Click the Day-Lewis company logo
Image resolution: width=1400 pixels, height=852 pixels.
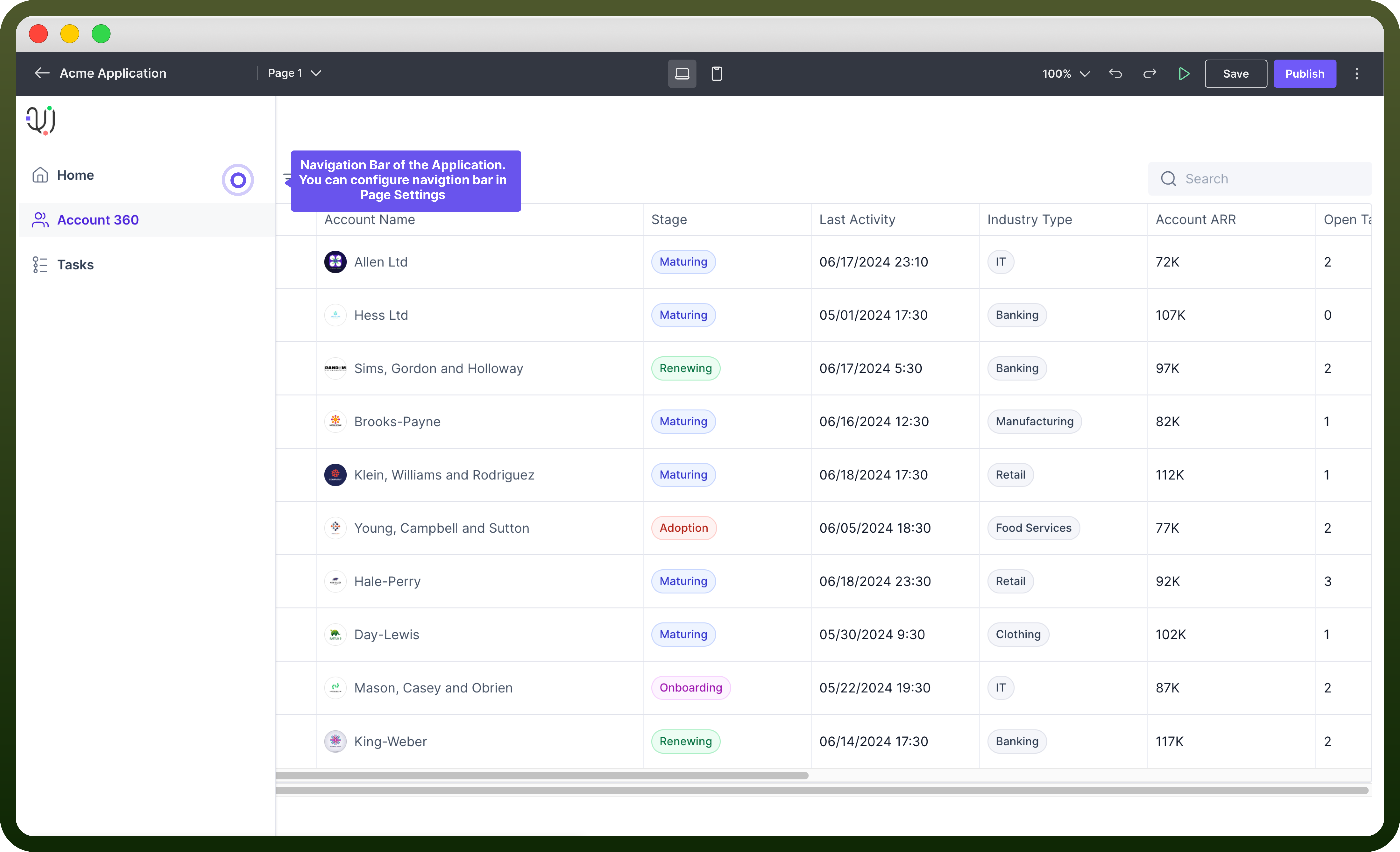coord(335,634)
